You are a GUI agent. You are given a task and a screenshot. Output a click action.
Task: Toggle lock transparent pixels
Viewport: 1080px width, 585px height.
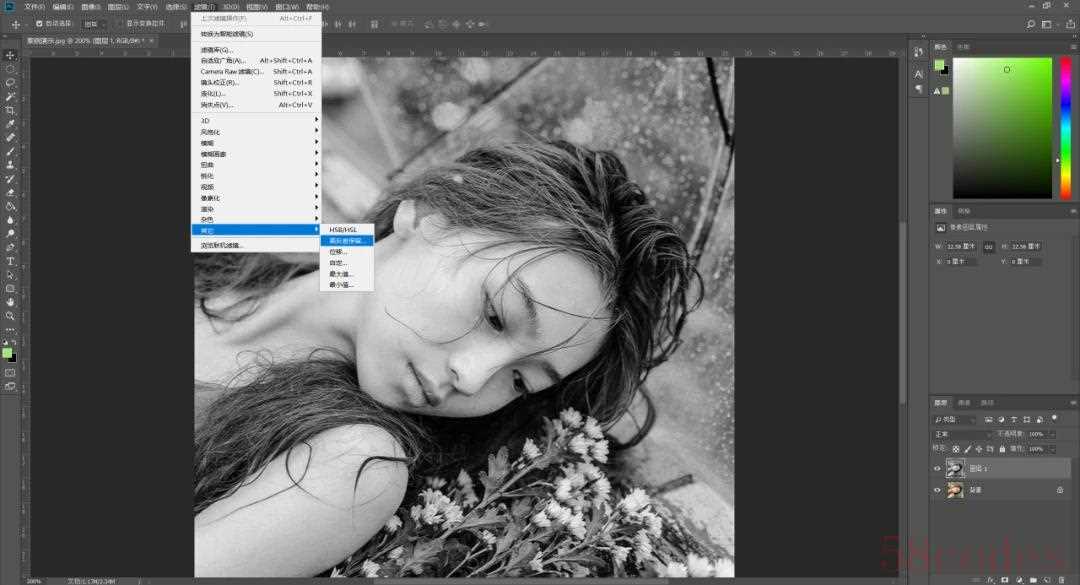point(956,449)
